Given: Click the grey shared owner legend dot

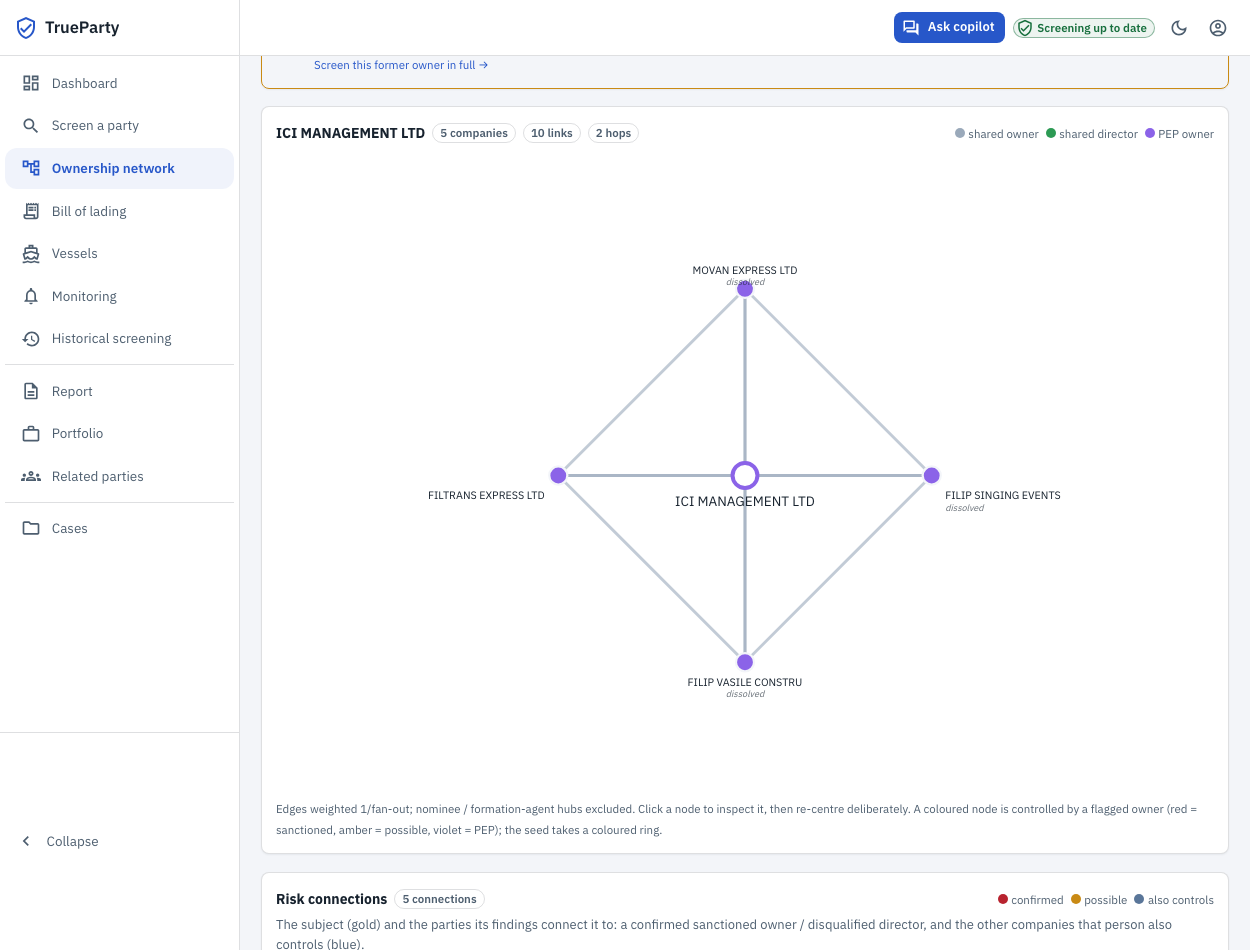Looking at the screenshot, I should pyautogui.click(x=960, y=133).
